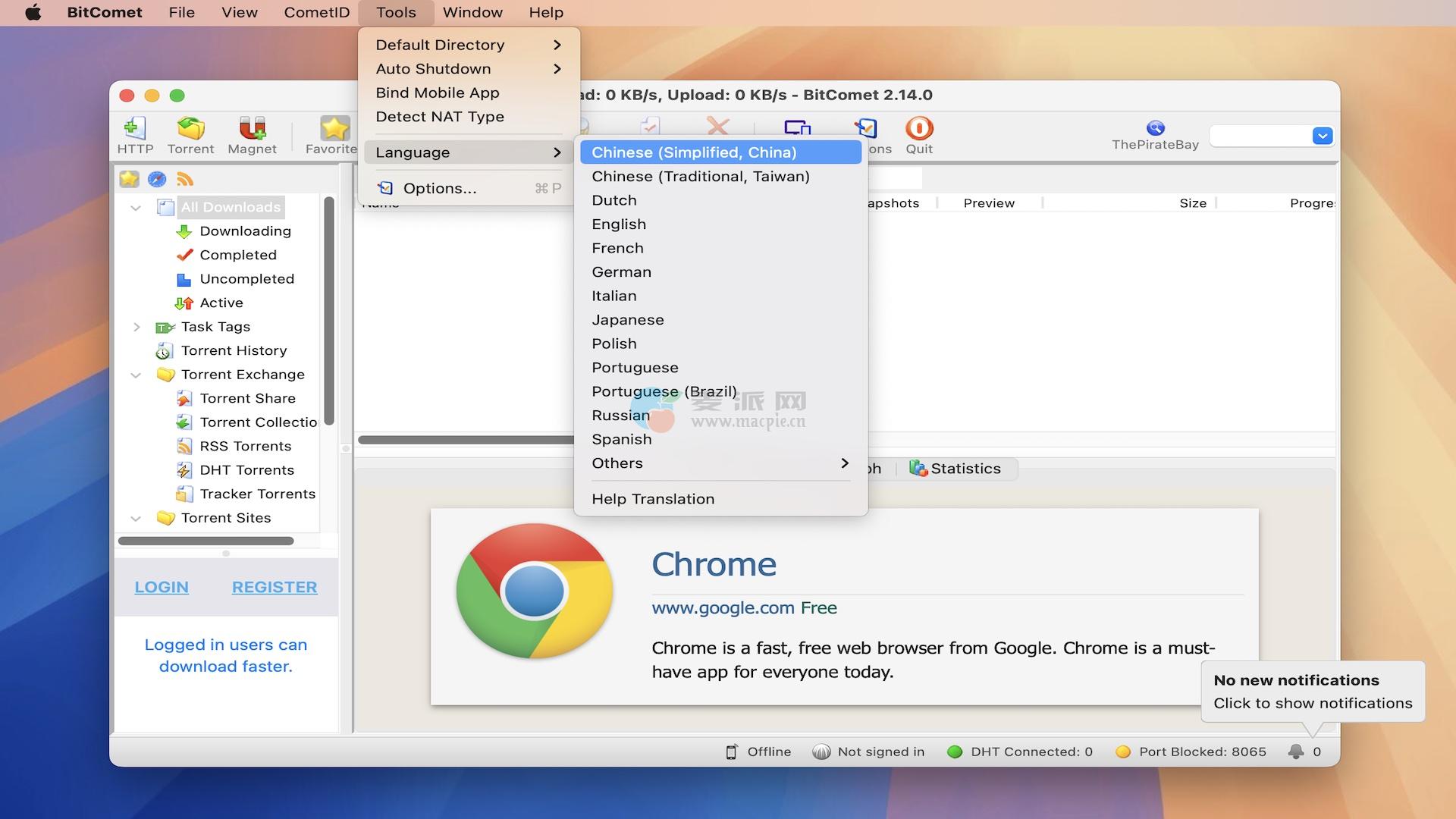Click the sidebar vertical scrollbar
The image size is (1456, 819).
(x=329, y=311)
